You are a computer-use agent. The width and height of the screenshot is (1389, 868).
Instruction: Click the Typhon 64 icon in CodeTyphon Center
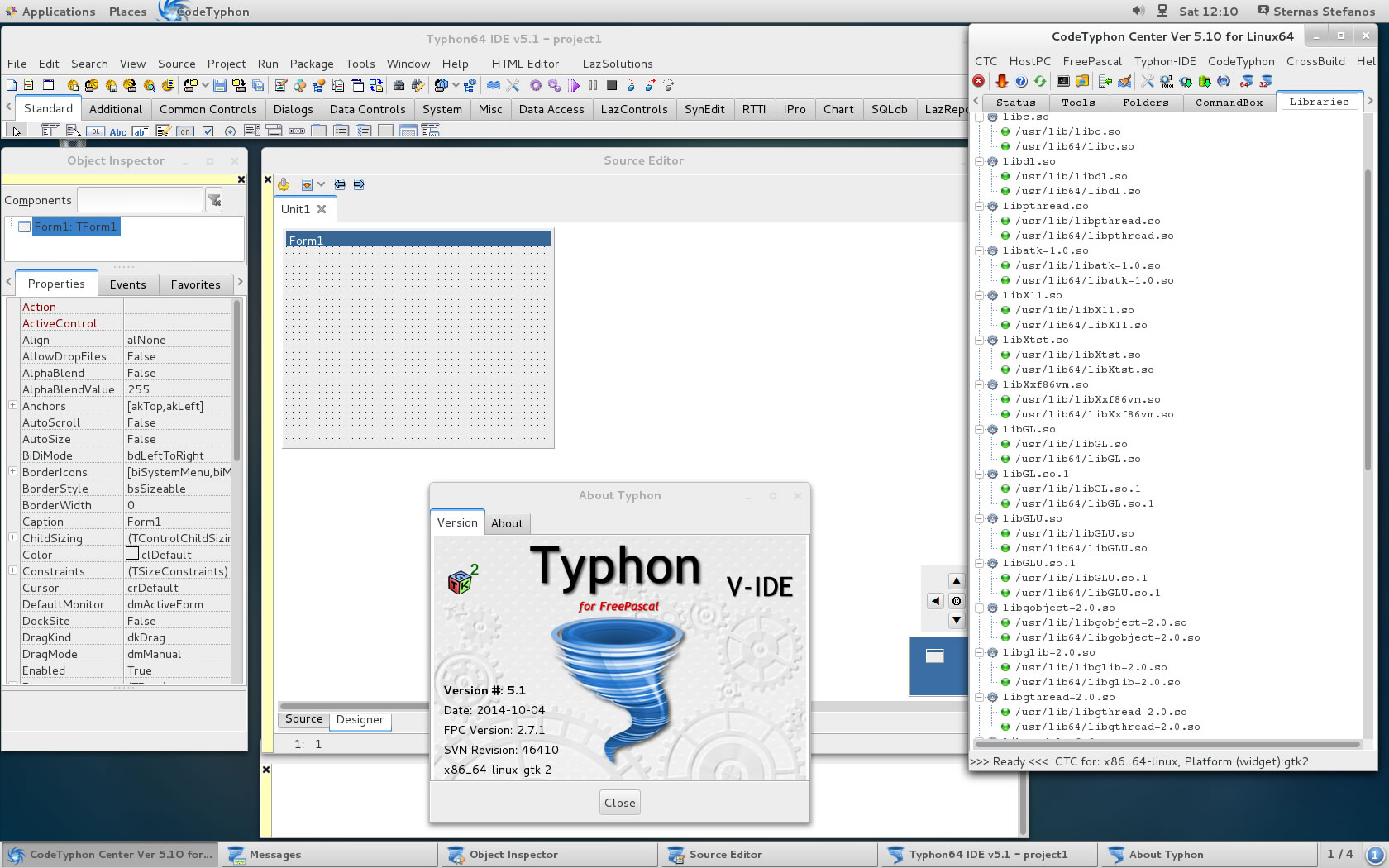pyautogui.click(x=1246, y=81)
